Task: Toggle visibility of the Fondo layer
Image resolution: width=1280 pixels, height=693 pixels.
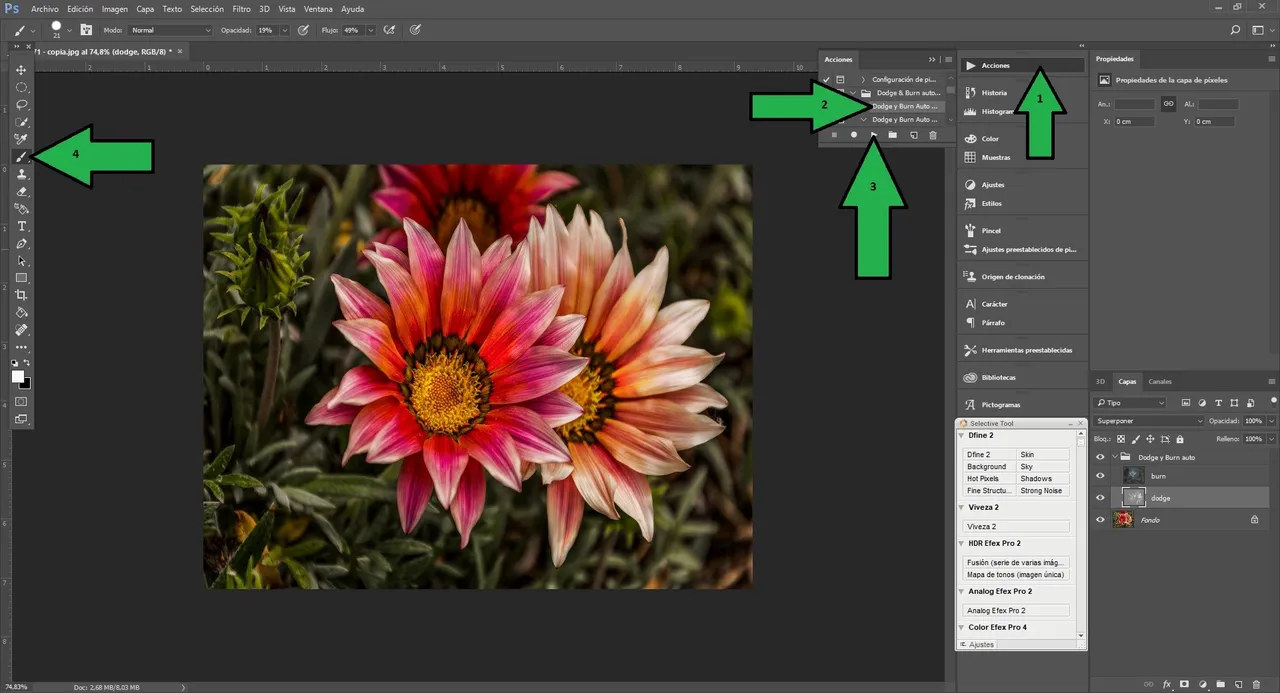Action: [x=1100, y=520]
